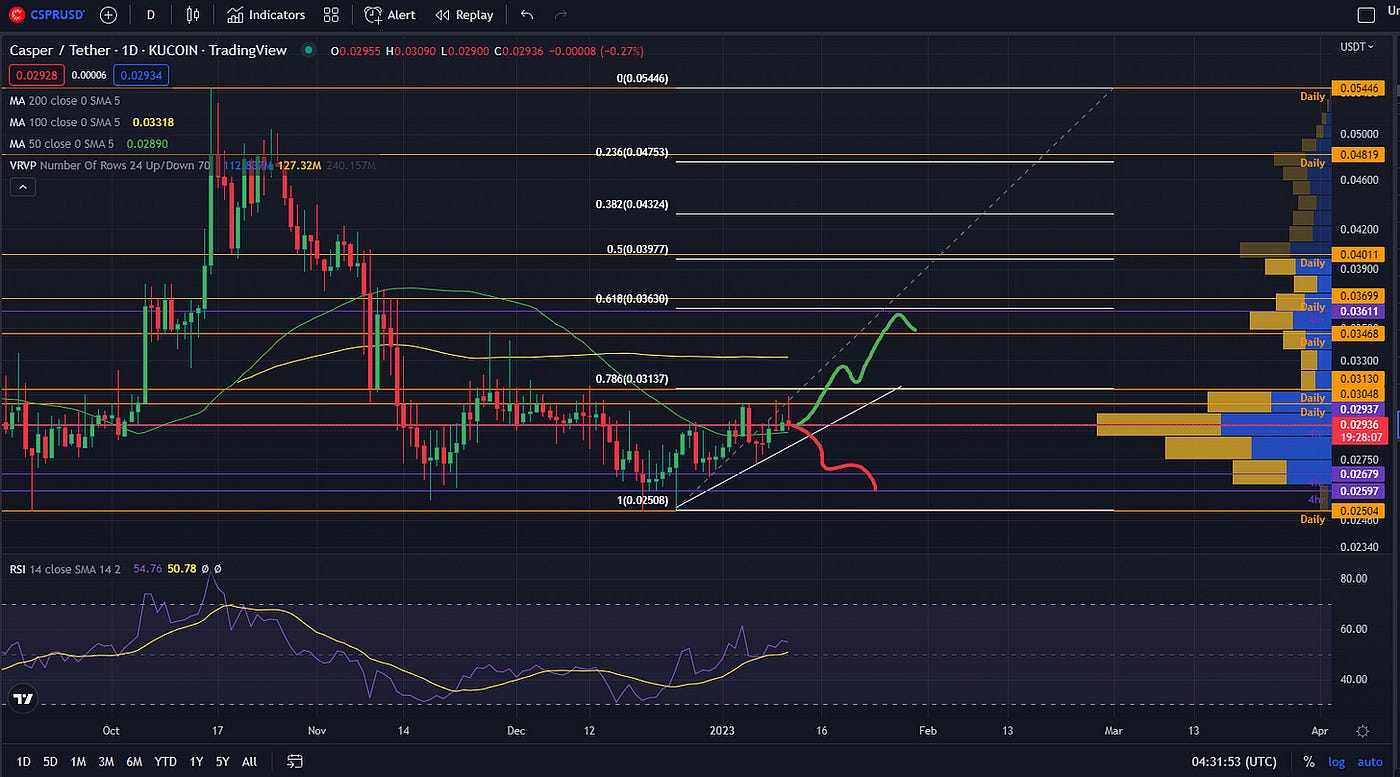Click the 0.02597 purple price label
Image resolution: width=1400 pixels, height=777 pixels.
tap(1358, 490)
